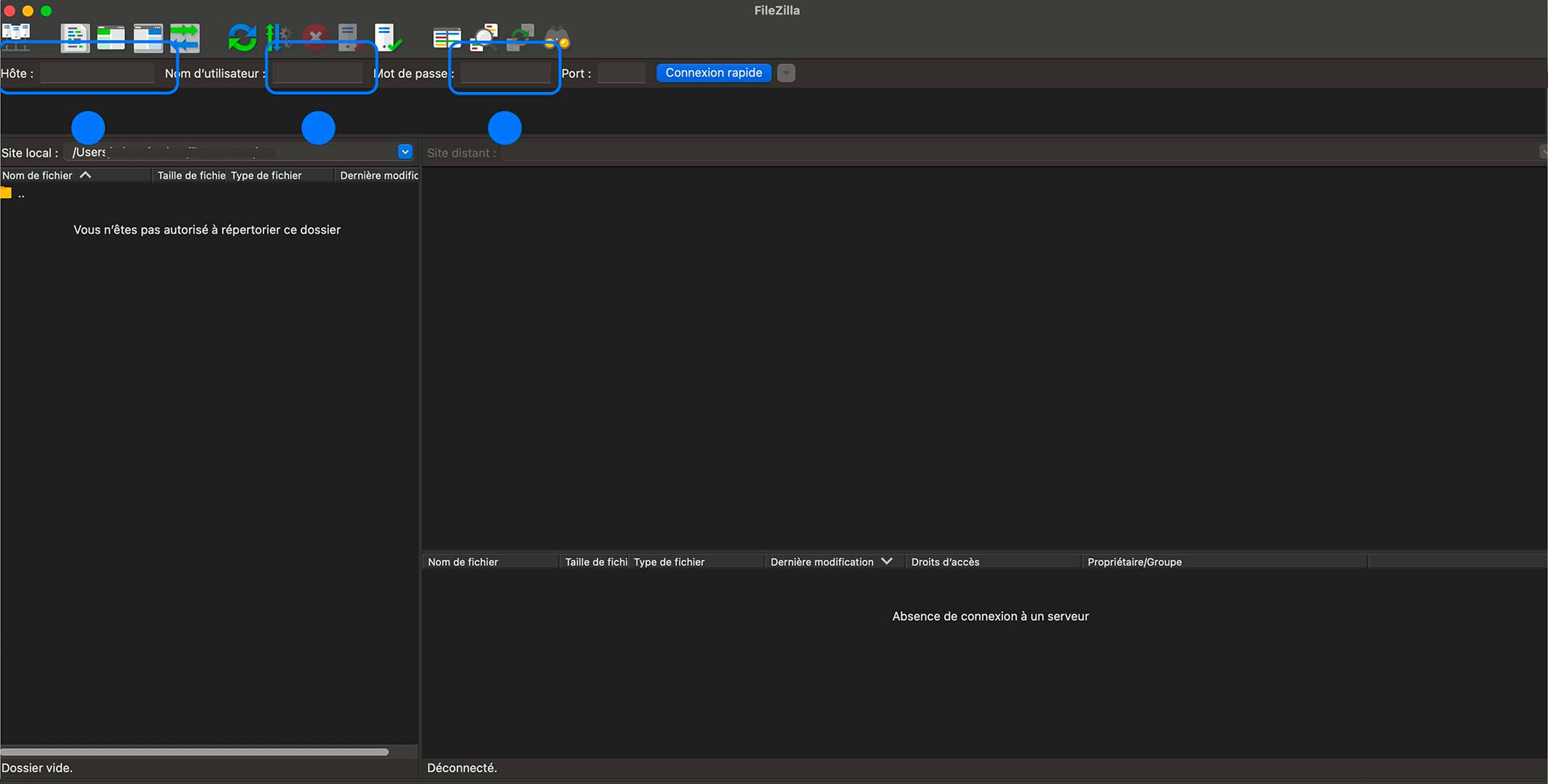Show the remote directory tree
Viewport: 1548px width, 784px height.
click(x=148, y=37)
